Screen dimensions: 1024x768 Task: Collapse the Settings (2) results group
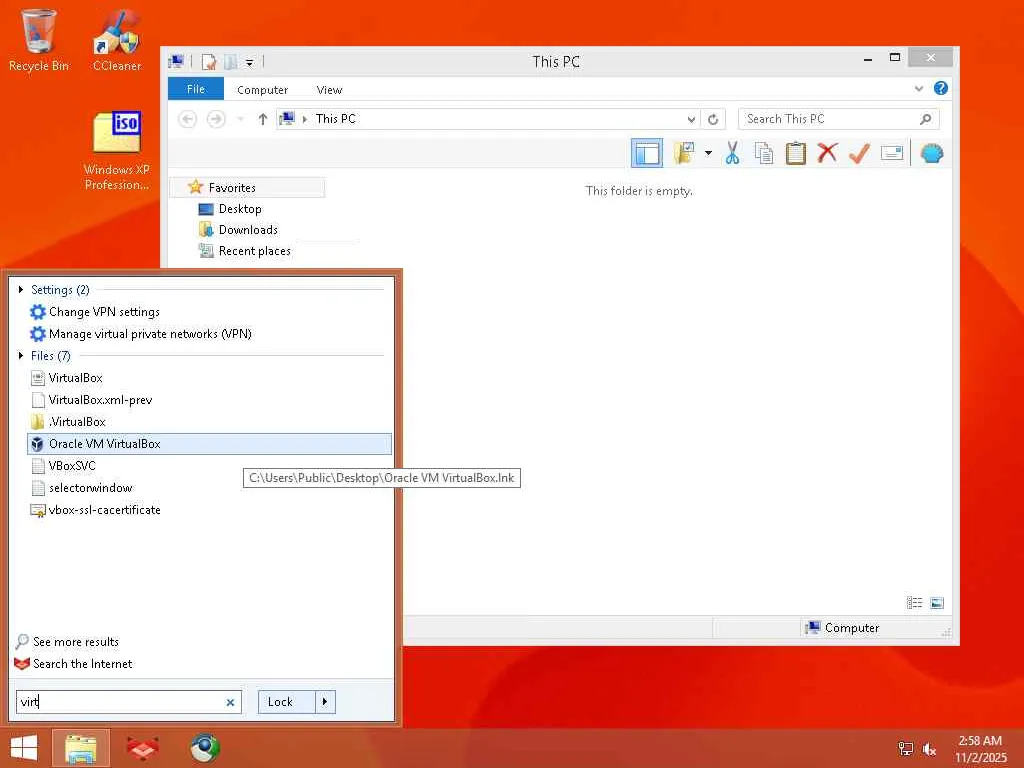[22, 289]
